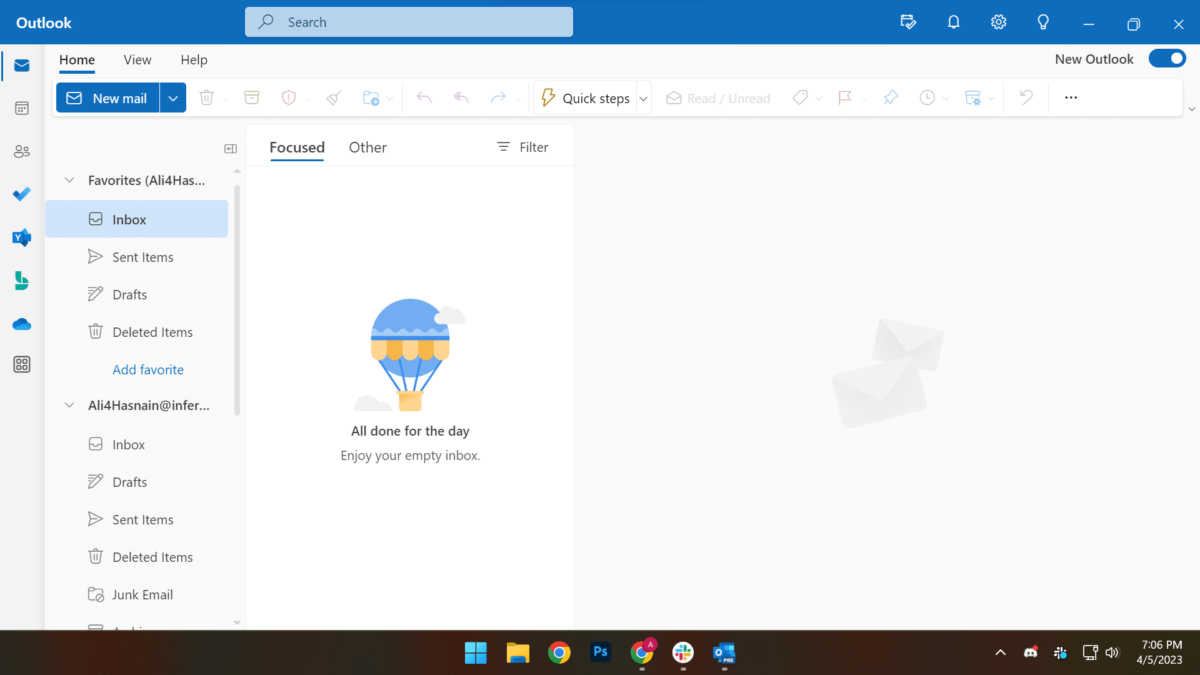This screenshot has height=675, width=1200.
Task: Click the Add favorite link
Action: (x=148, y=369)
